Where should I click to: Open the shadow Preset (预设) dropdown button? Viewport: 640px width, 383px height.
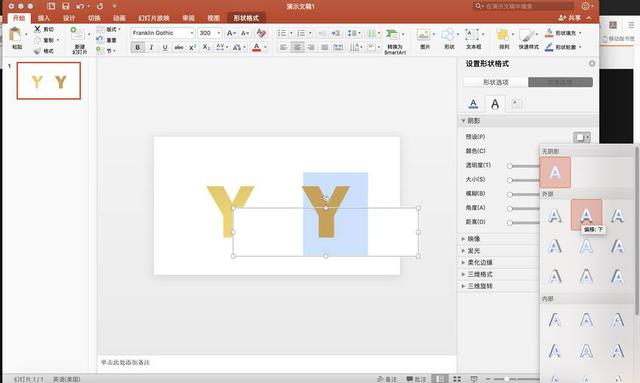point(582,137)
